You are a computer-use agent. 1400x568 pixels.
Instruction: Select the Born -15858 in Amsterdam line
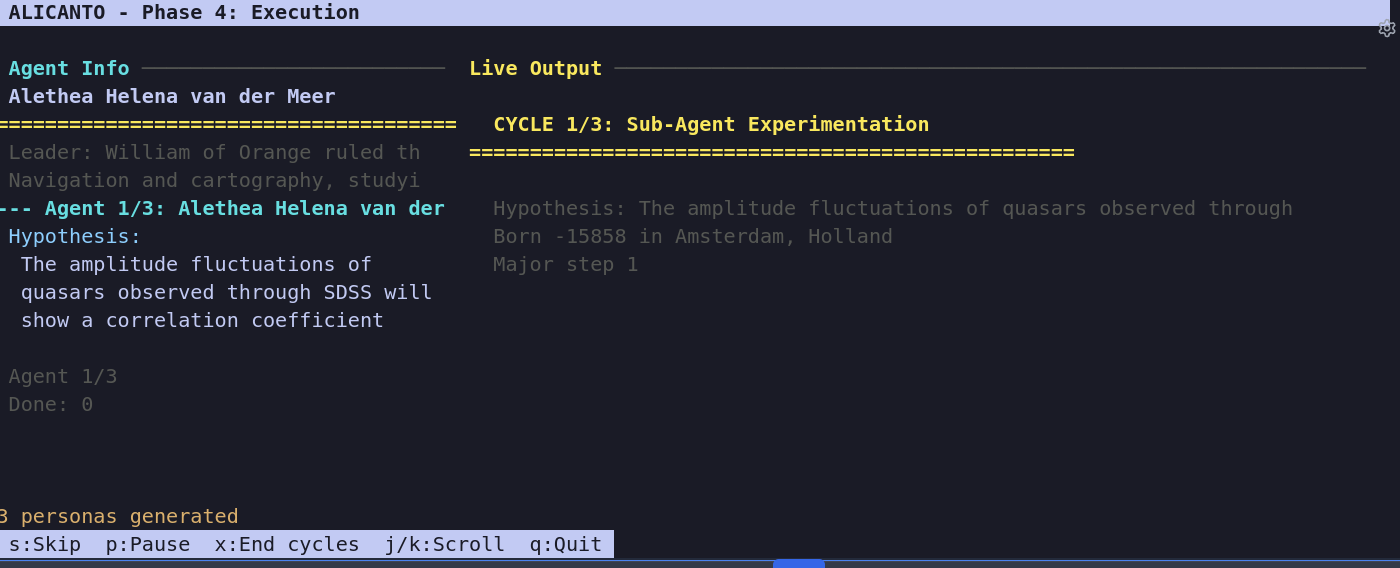(x=693, y=236)
